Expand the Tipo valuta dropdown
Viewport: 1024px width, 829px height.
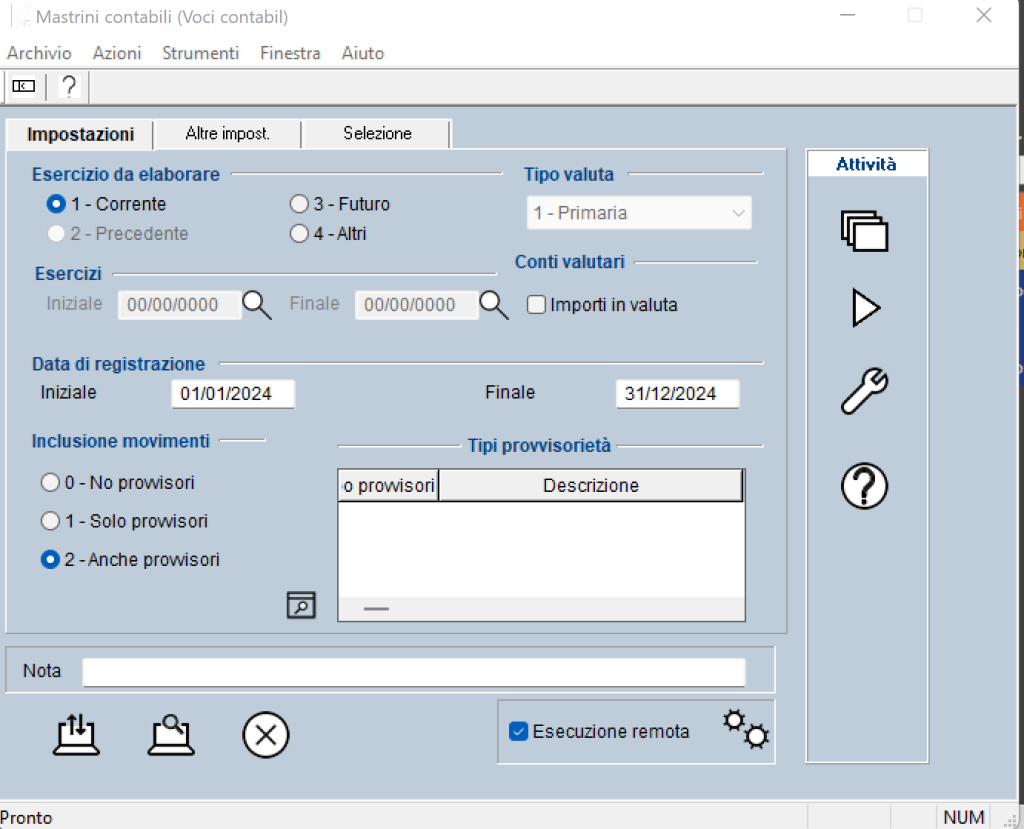[x=639, y=213]
